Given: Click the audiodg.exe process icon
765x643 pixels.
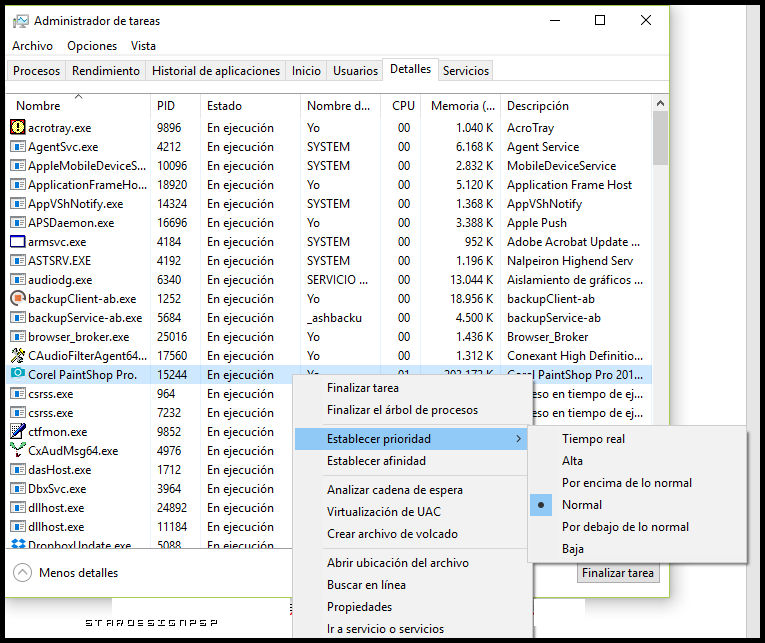Looking at the screenshot, I should pos(18,280).
